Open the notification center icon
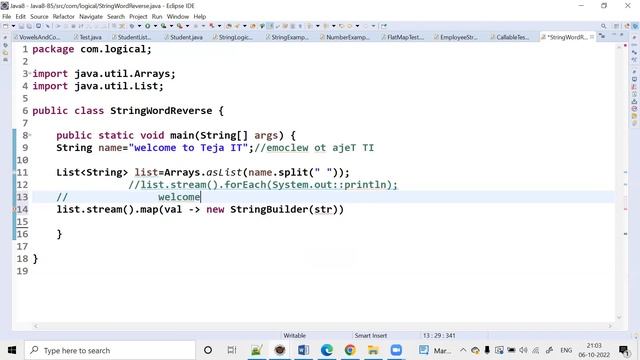 click(x=624, y=350)
